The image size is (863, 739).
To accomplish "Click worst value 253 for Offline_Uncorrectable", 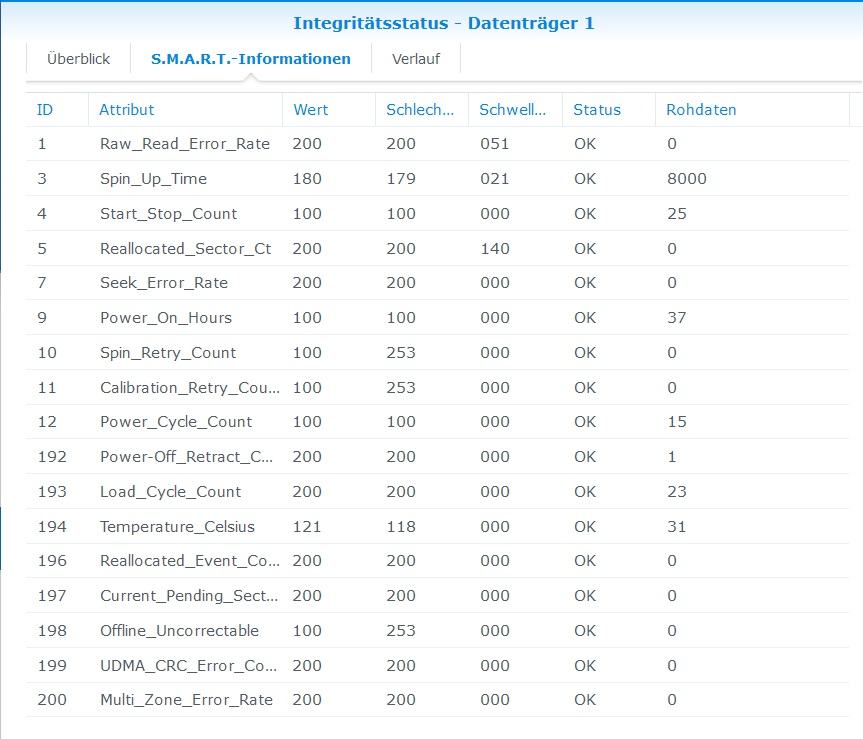I will point(401,631).
